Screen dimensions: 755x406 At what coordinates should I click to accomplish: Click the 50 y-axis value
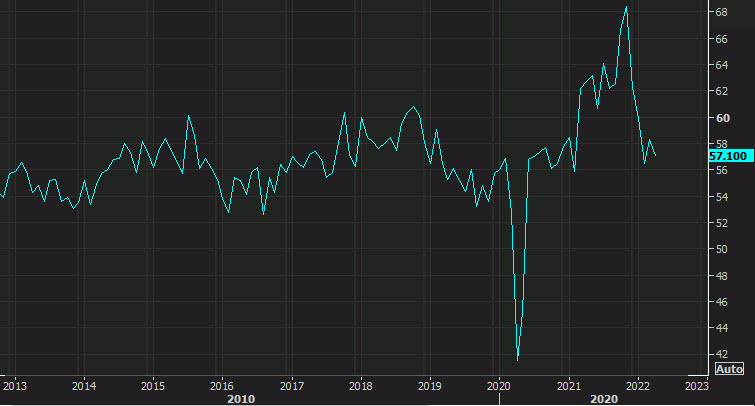721,249
